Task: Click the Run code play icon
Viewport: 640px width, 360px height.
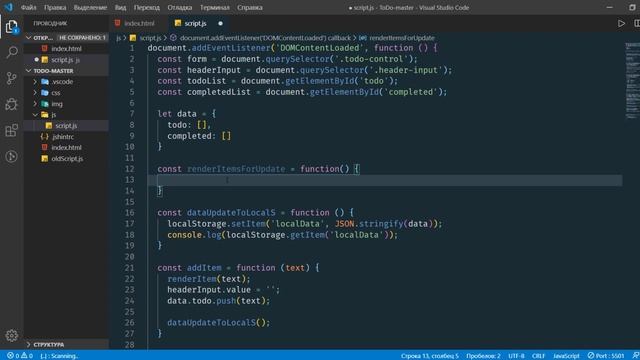Action: [621, 24]
